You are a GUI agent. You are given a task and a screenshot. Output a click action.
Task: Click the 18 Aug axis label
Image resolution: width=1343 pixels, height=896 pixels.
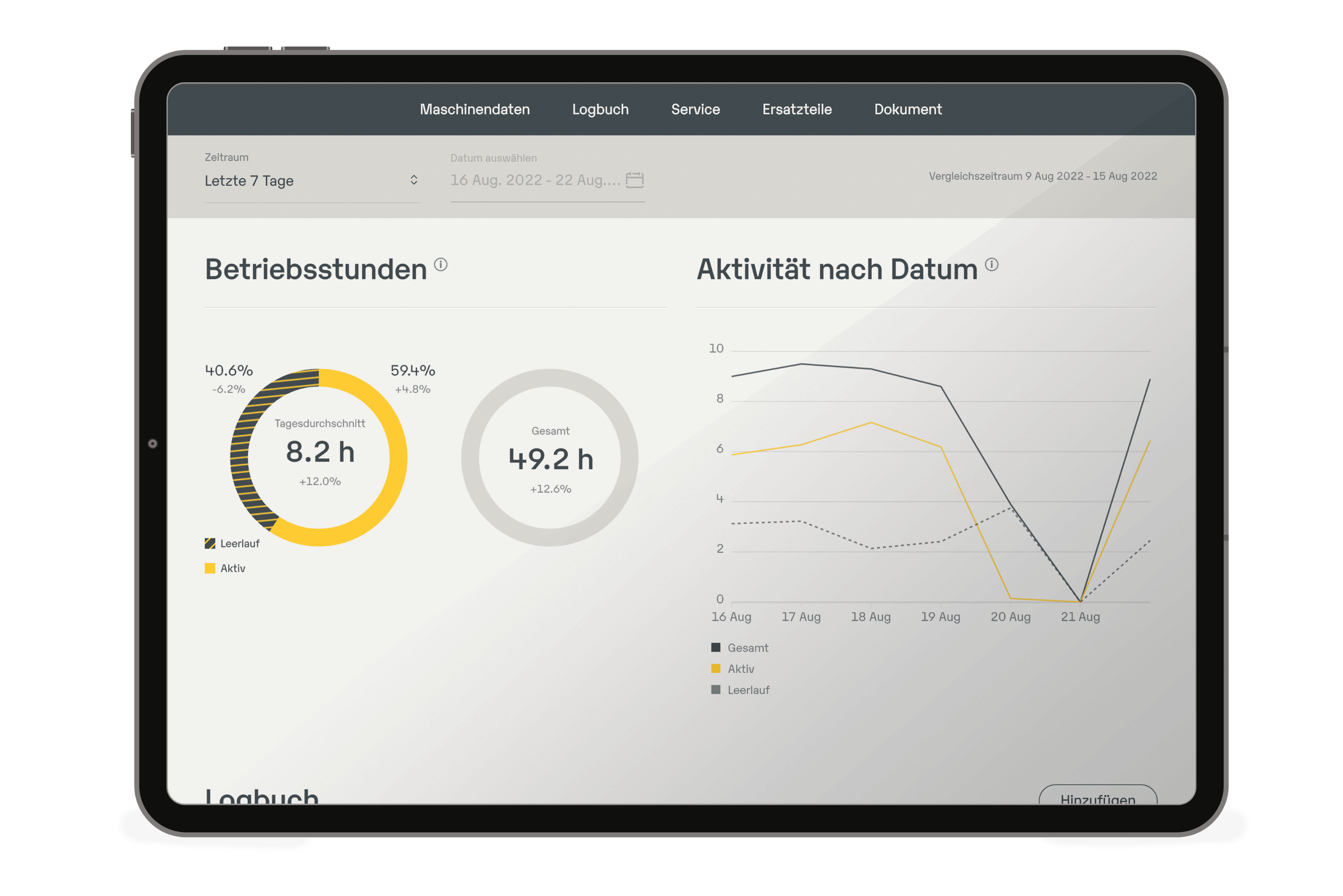pyautogui.click(x=870, y=616)
